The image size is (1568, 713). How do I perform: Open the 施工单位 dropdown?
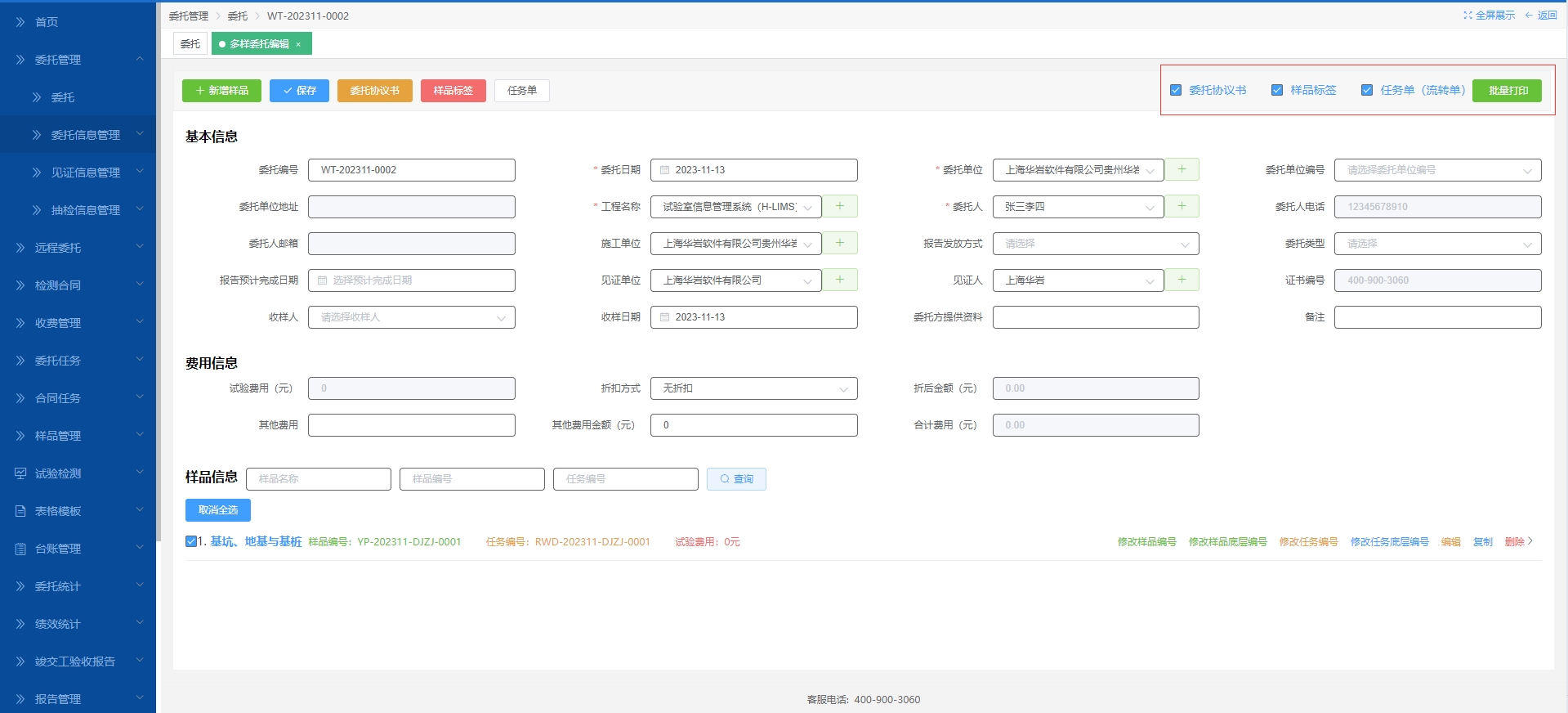coord(736,244)
